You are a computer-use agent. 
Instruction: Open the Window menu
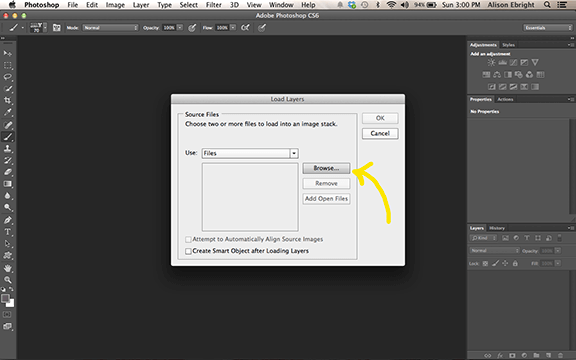coord(281,5)
